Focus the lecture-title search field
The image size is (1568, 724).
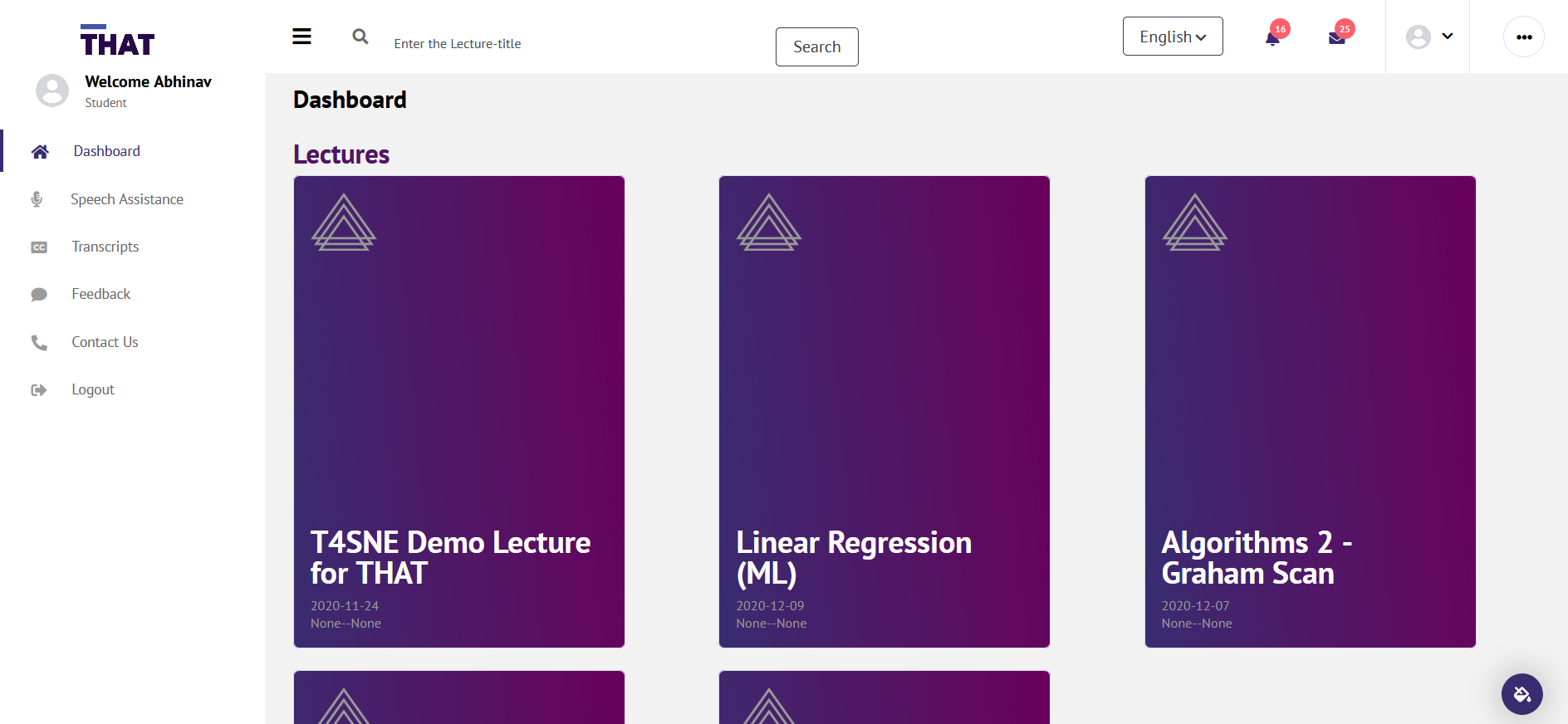tap(573, 44)
